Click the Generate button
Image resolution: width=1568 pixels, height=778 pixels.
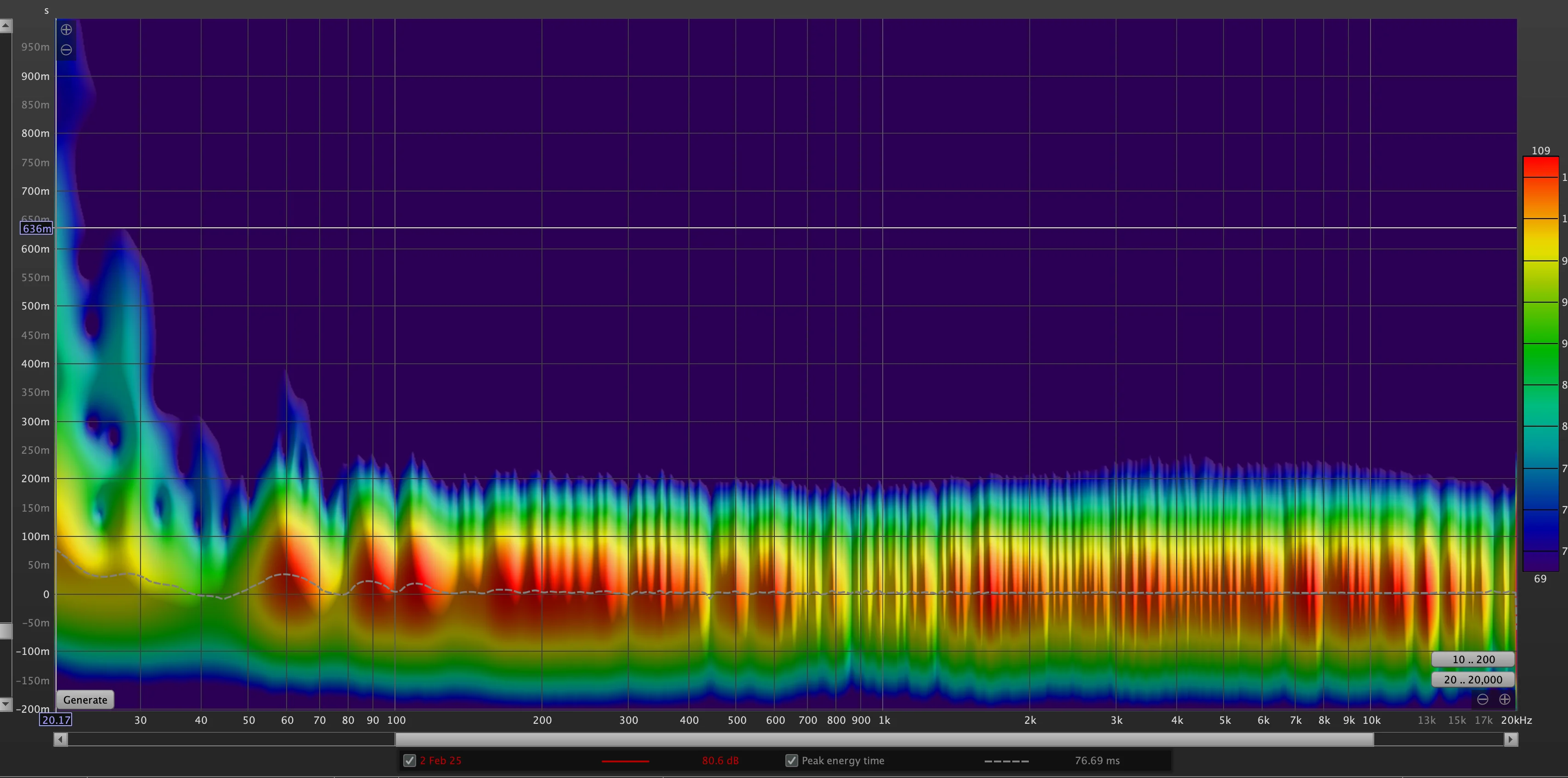85,699
